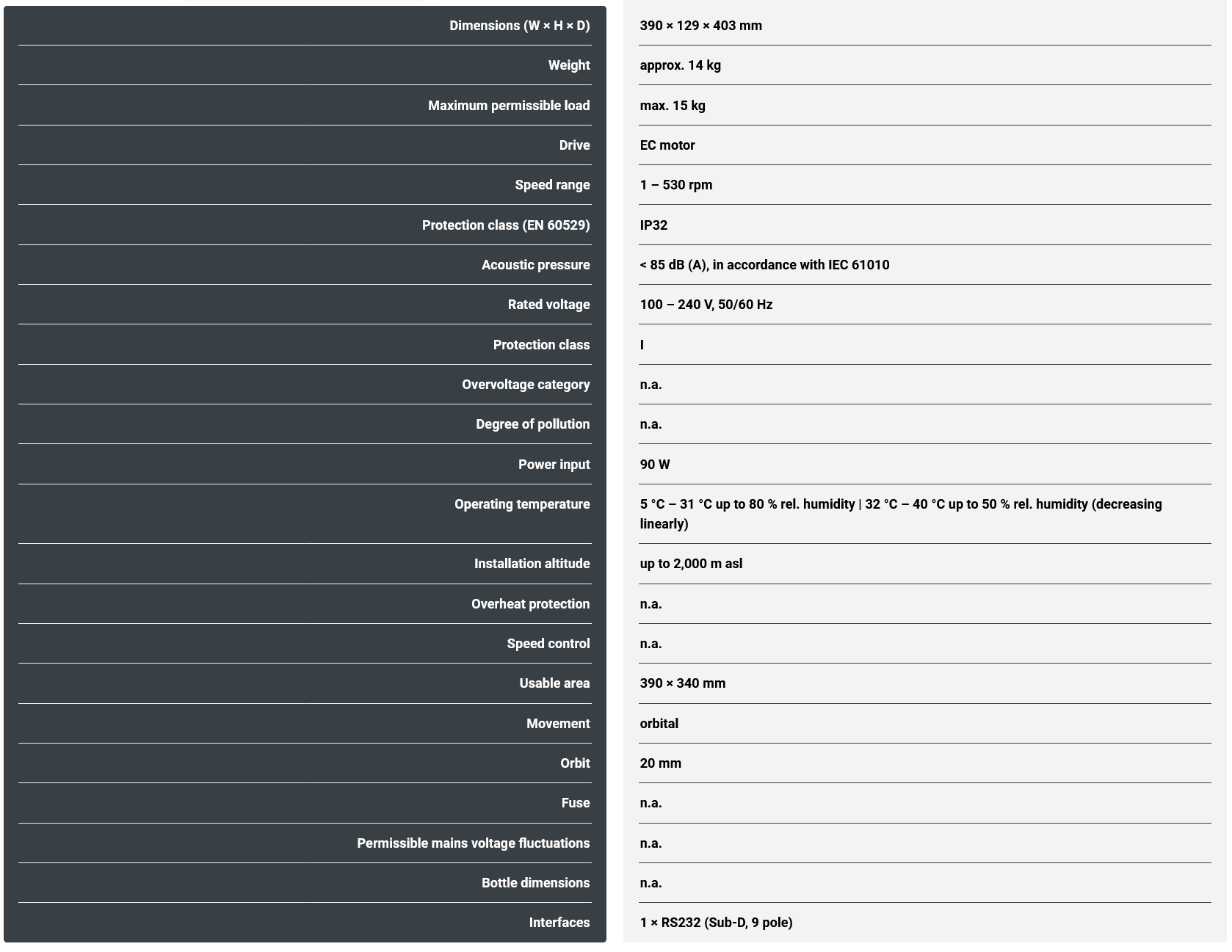The width and height of the screenshot is (1232, 952).
Task: Click the Bottle dimensions label
Action: 535,883
